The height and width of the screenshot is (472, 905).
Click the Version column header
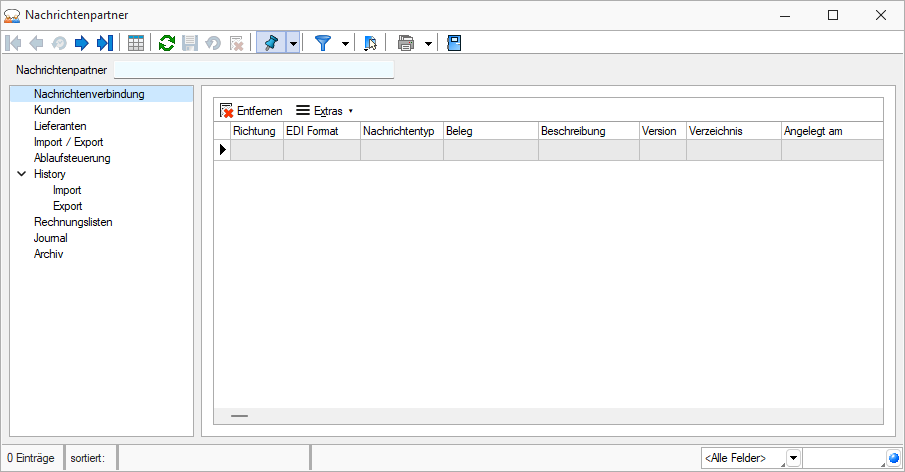[663, 131]
